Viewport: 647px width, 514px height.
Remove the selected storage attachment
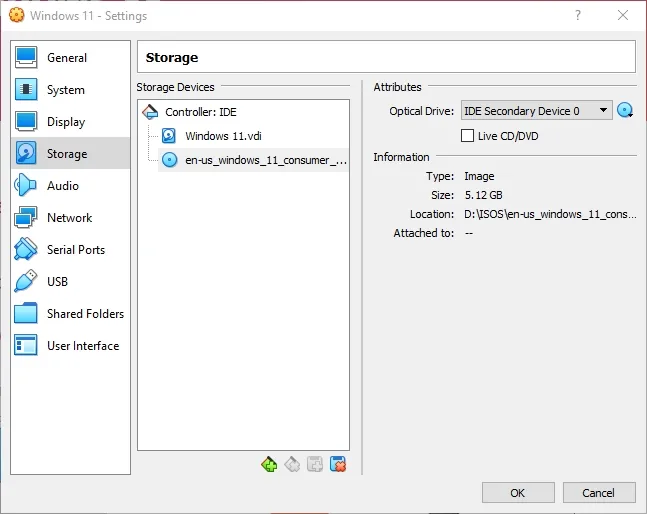[x=338, y=464]
